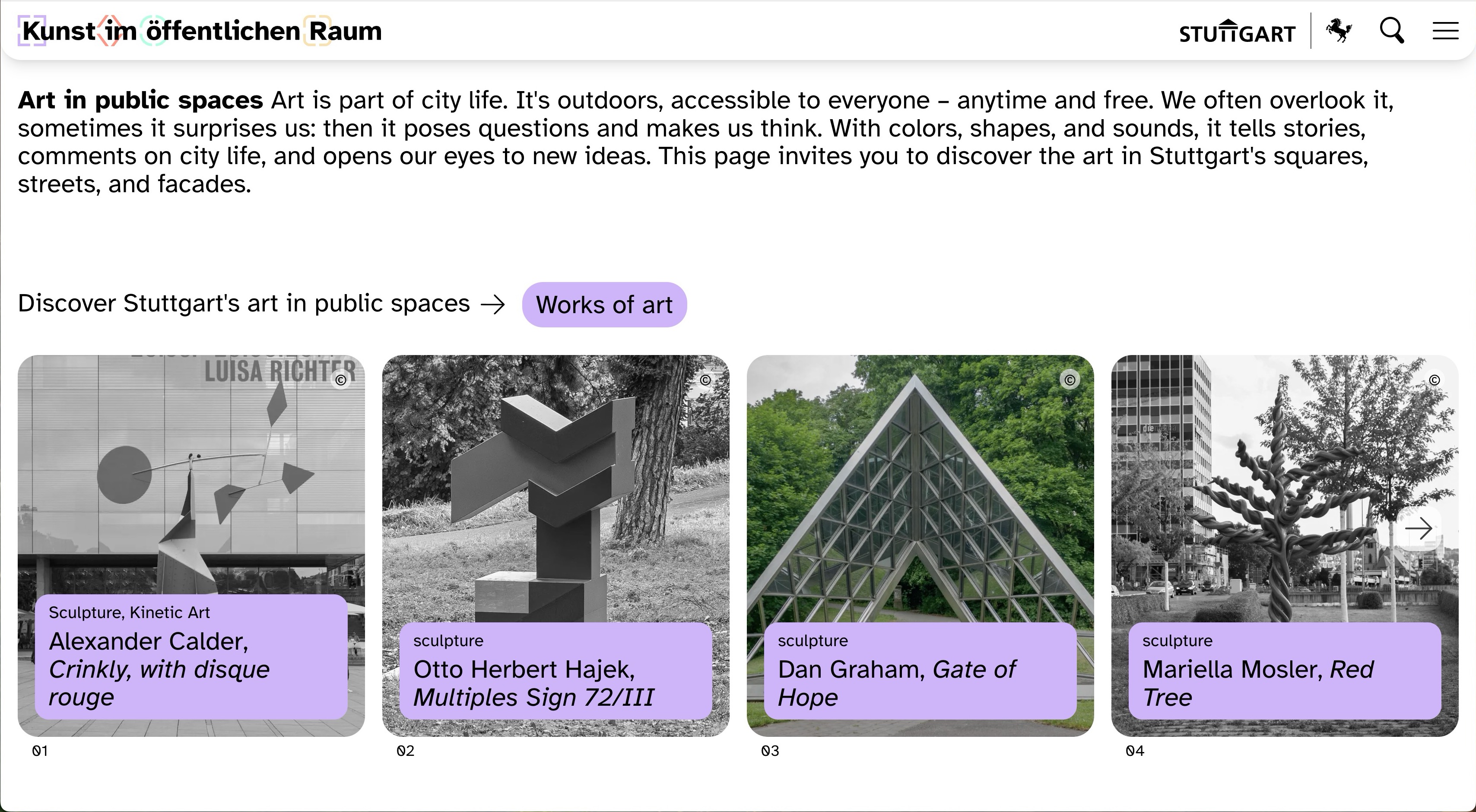Screen dimensions: 1476x812
Task: Click the Hajek sculpture photo
Action: tap(555, 487)
